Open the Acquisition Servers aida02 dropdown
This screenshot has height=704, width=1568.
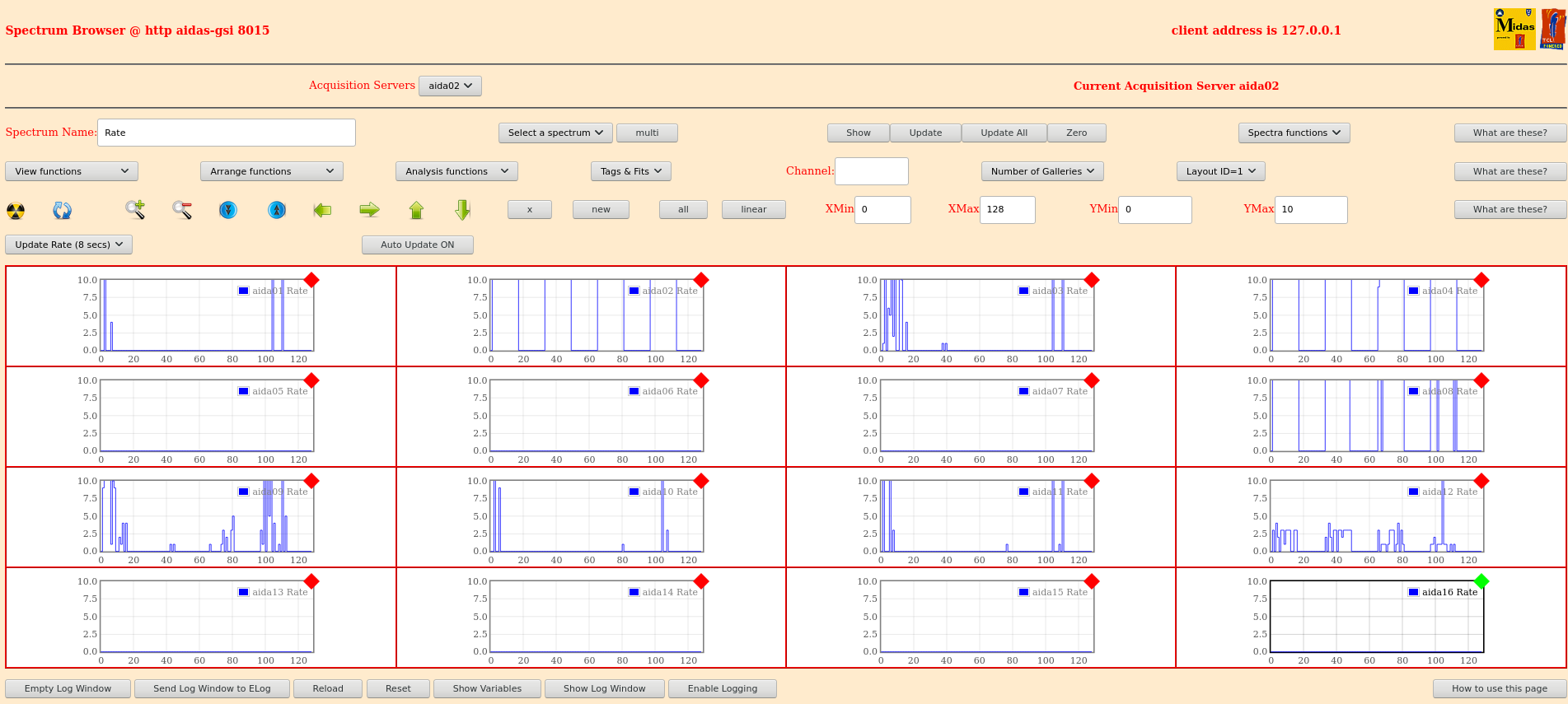tap(450, 86)
